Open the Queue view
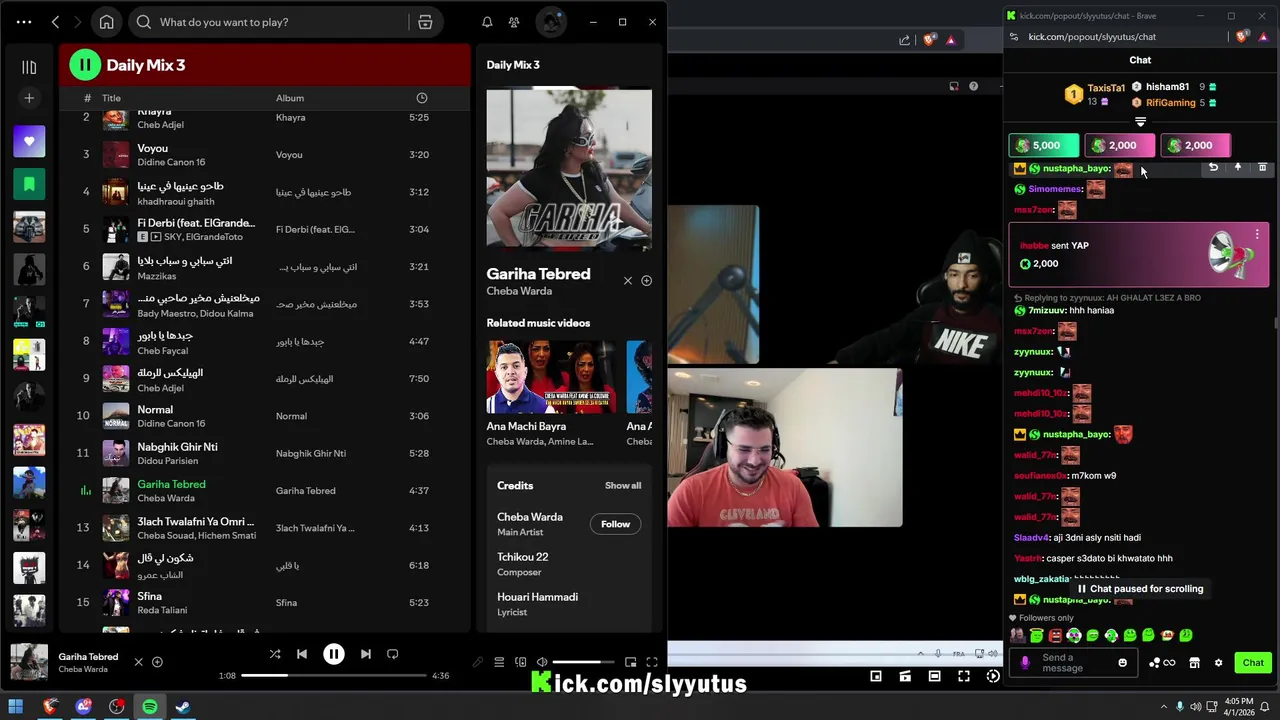This screenshot has height=720, width=1280. [x=499, y=662]
